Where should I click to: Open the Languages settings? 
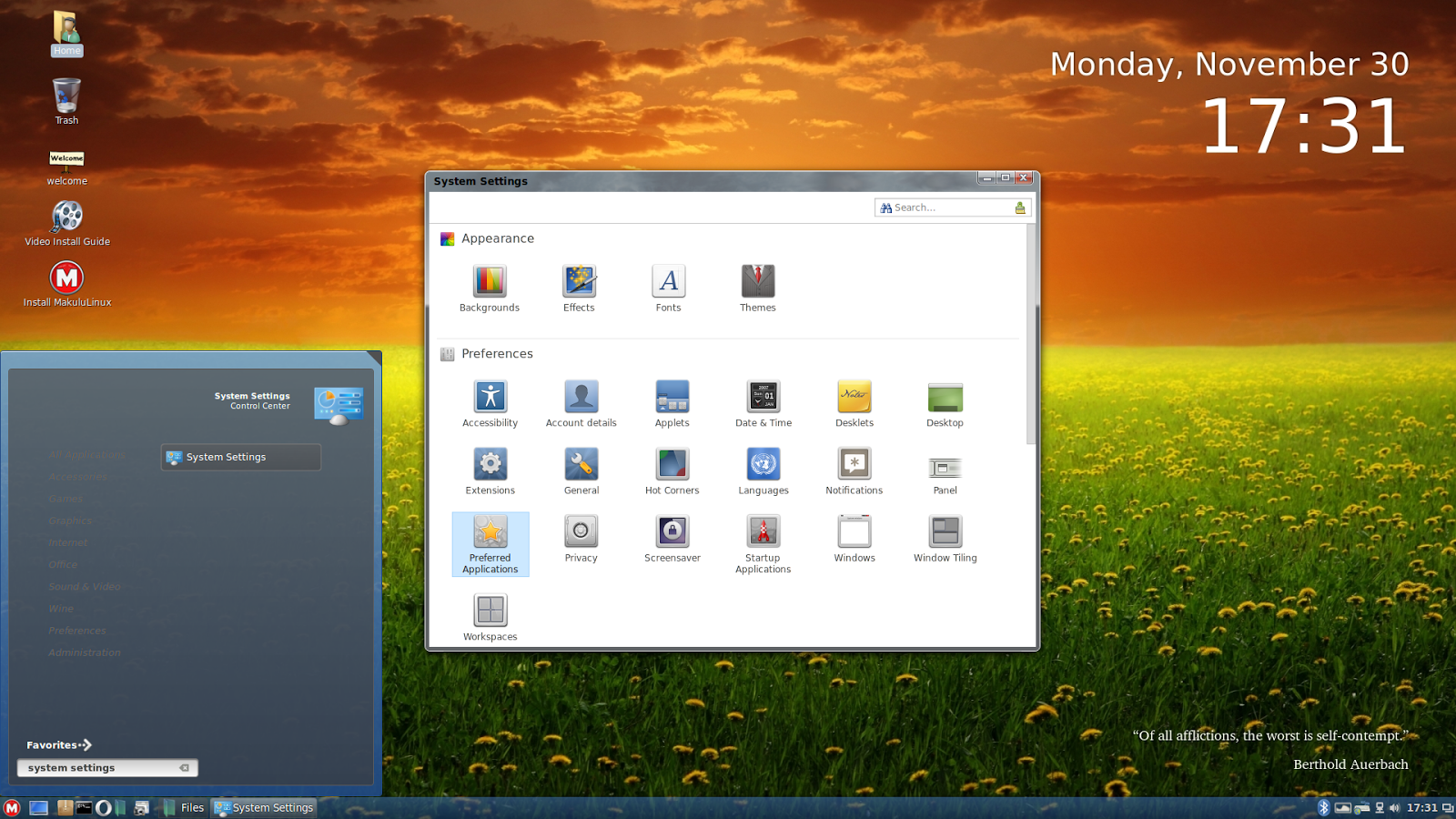[x=763, y=471]
